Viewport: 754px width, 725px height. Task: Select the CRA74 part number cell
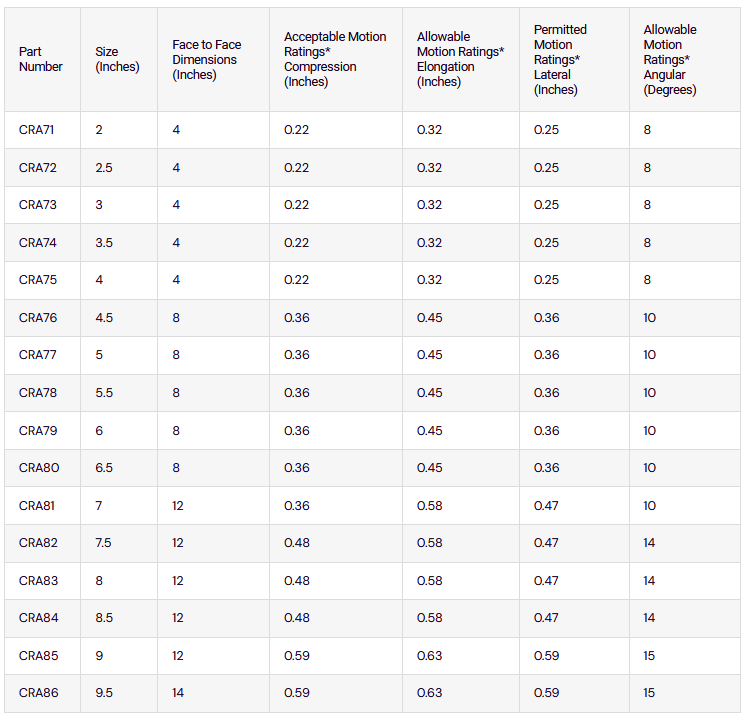[x=38, y=243]
